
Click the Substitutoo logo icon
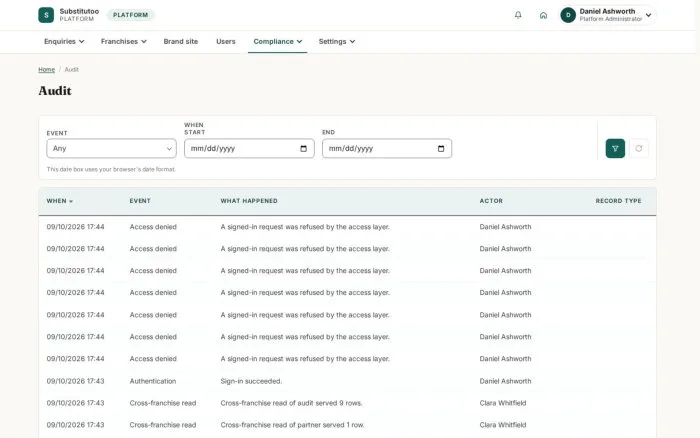pyautogui.click(x=46, y=15)
